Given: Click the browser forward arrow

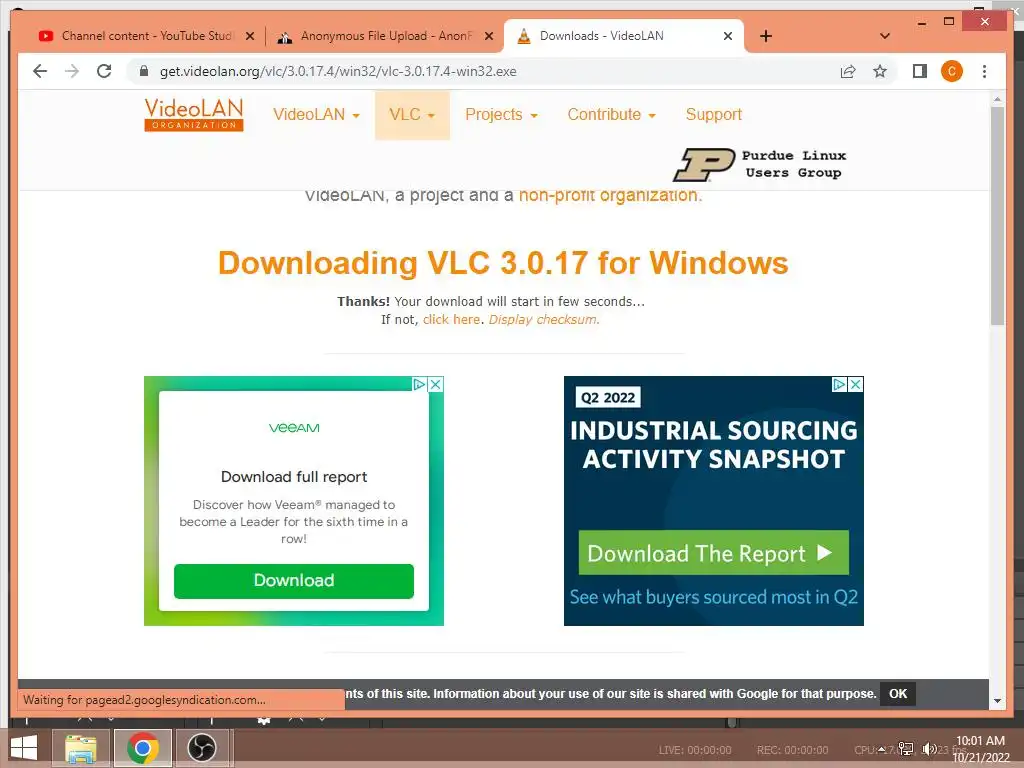Looking at the screenshot, I should click(x=72, y=71).
